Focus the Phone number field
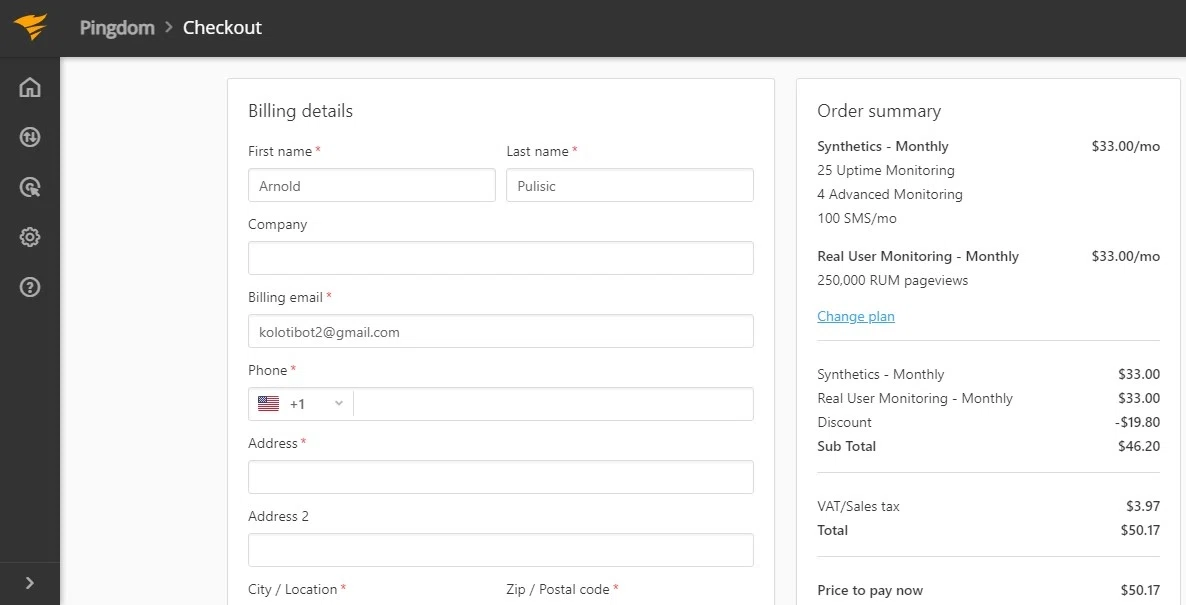Image resolution: width=1186 pixels, height=605 pixels. [x=553, y=404]
